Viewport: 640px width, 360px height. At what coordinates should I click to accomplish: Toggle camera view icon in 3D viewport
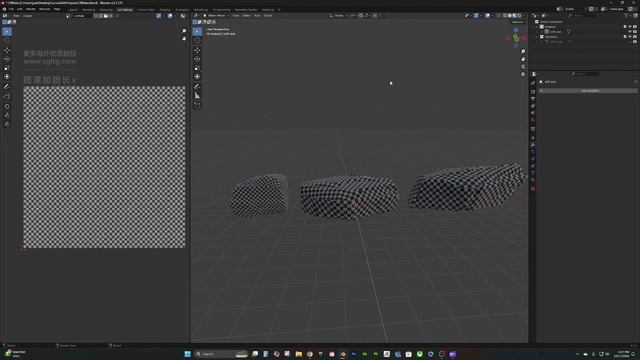523,67
